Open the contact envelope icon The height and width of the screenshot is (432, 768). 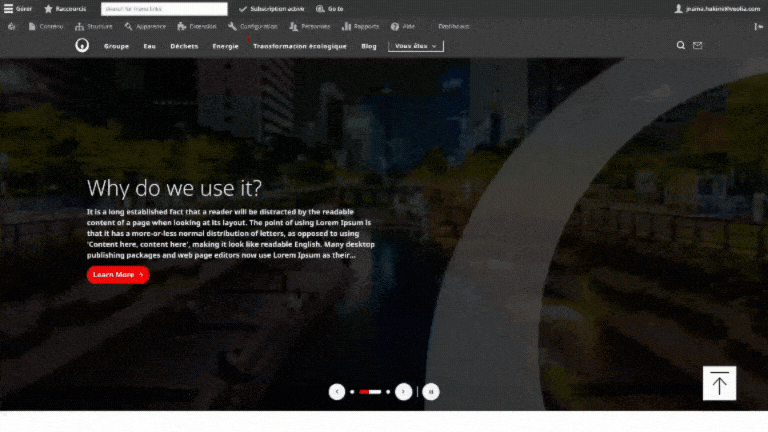(697, 46)
